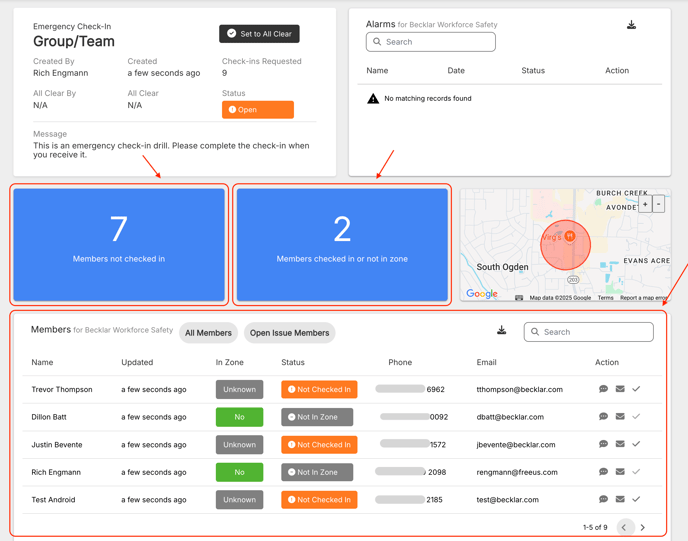Viewport: 688px width, 541px height.
Task: Mark Test Android as checked in
Action: (x=636, y=499)
